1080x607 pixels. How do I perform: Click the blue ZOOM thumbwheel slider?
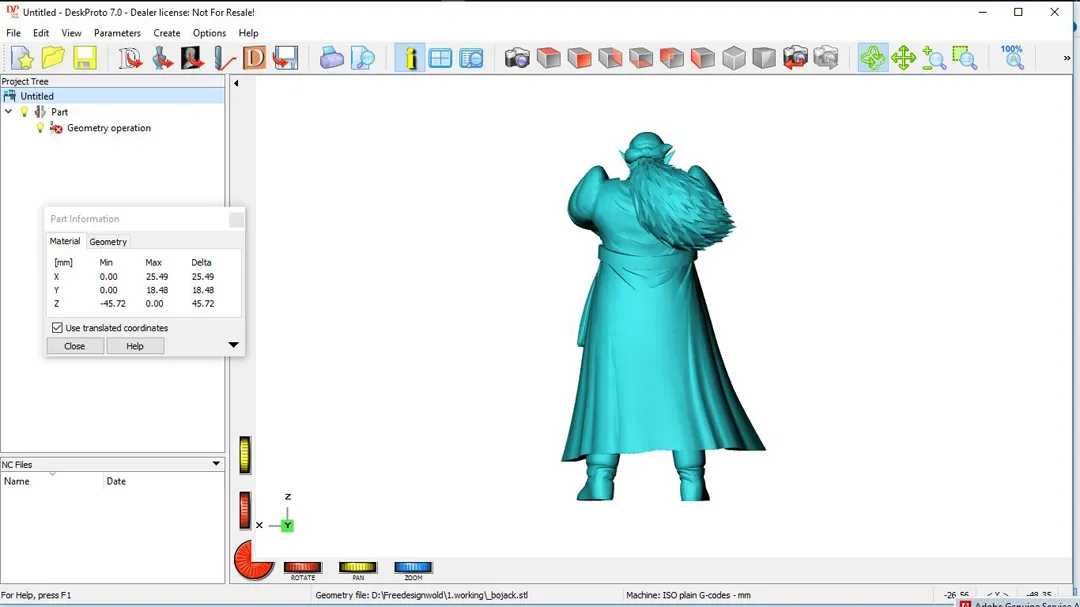point(413,568)
